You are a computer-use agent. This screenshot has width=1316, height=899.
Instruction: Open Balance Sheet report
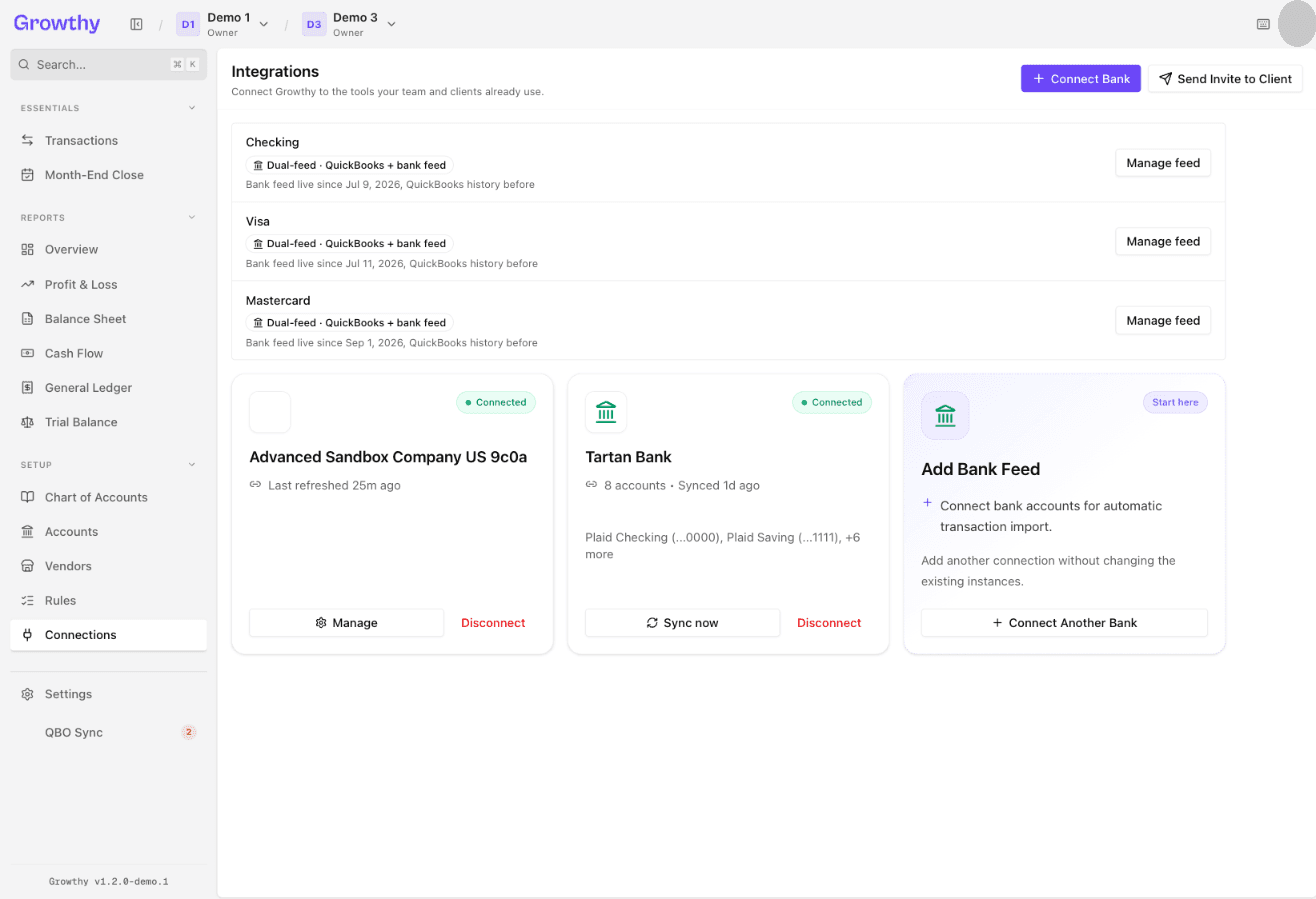[x=108, y=319]
